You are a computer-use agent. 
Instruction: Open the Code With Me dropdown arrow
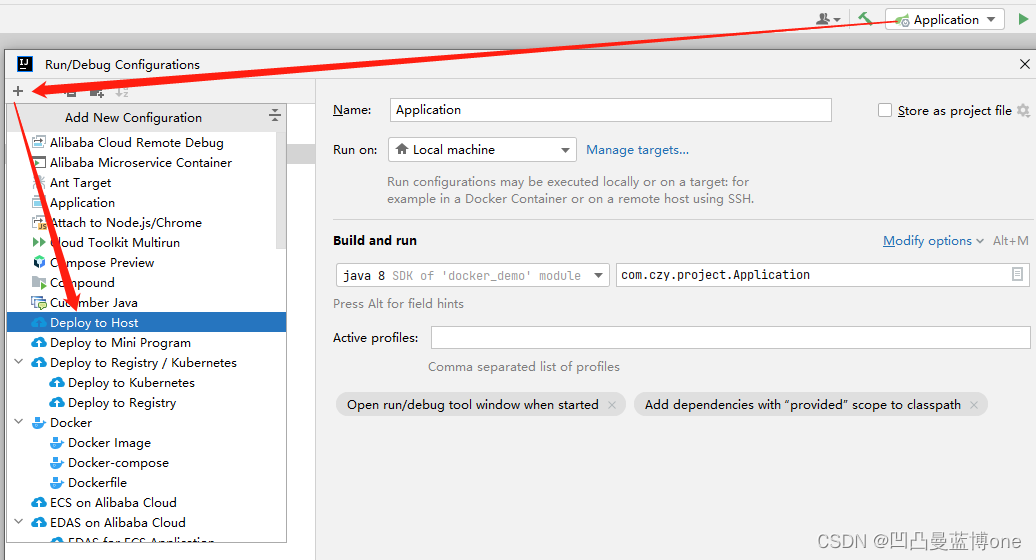point(837,20)
